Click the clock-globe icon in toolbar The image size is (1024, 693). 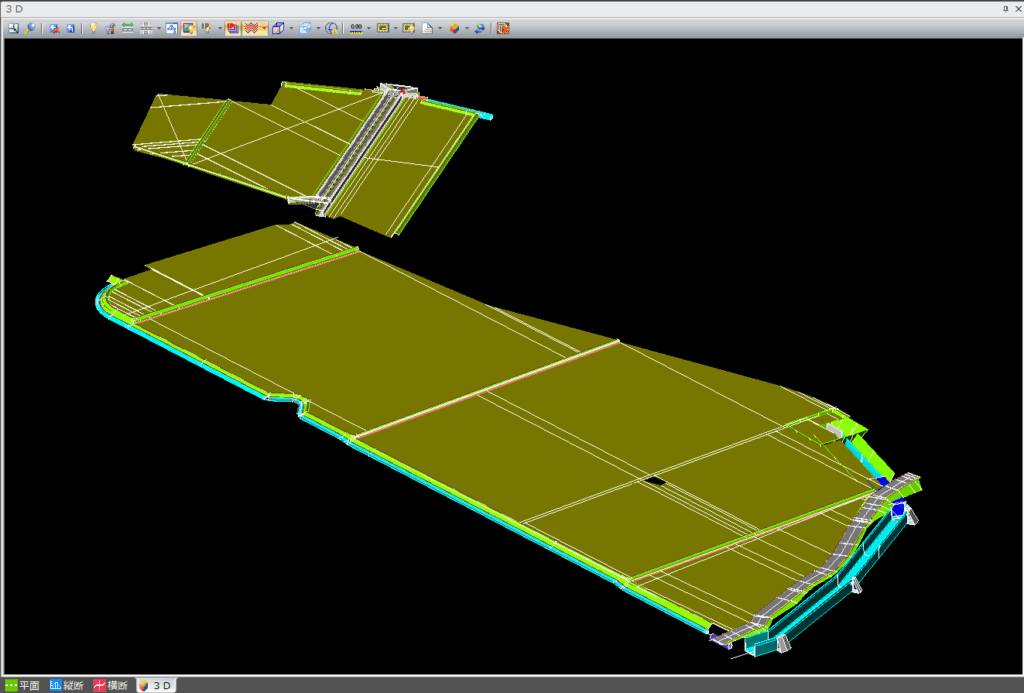[x=331, y=28]
